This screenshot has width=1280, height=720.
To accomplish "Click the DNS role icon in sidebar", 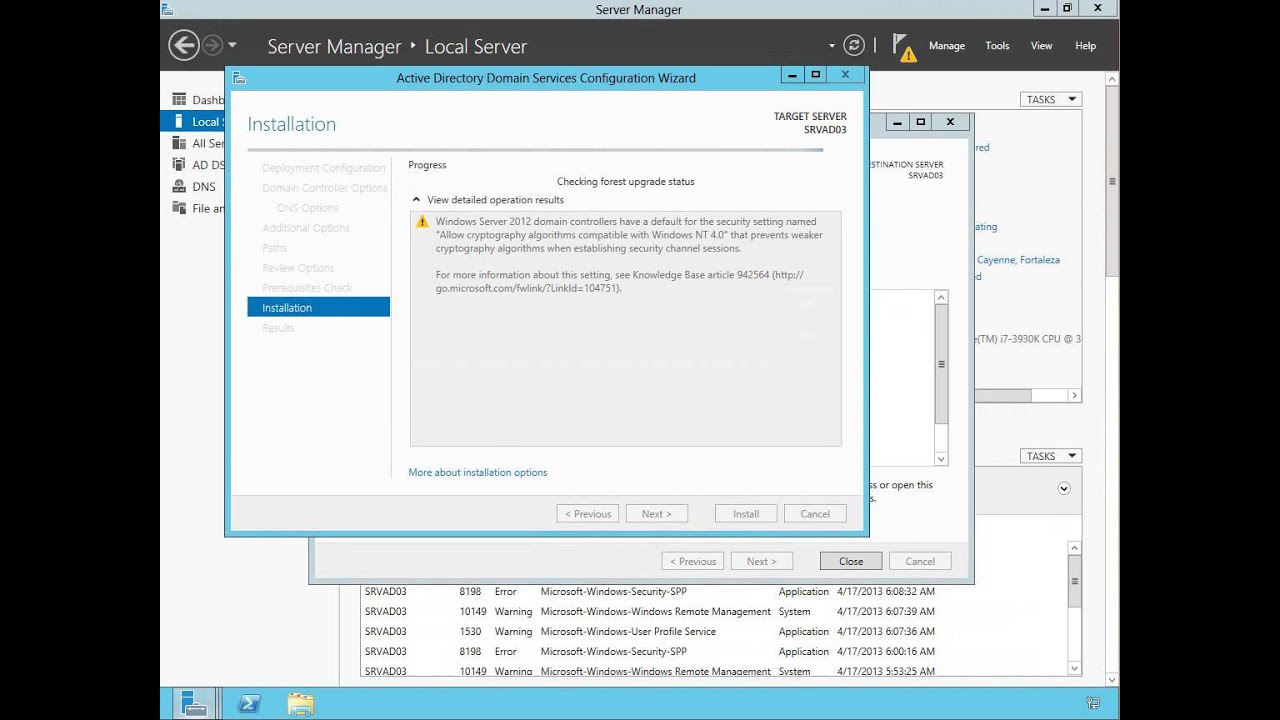I will (x=179, y=187).
